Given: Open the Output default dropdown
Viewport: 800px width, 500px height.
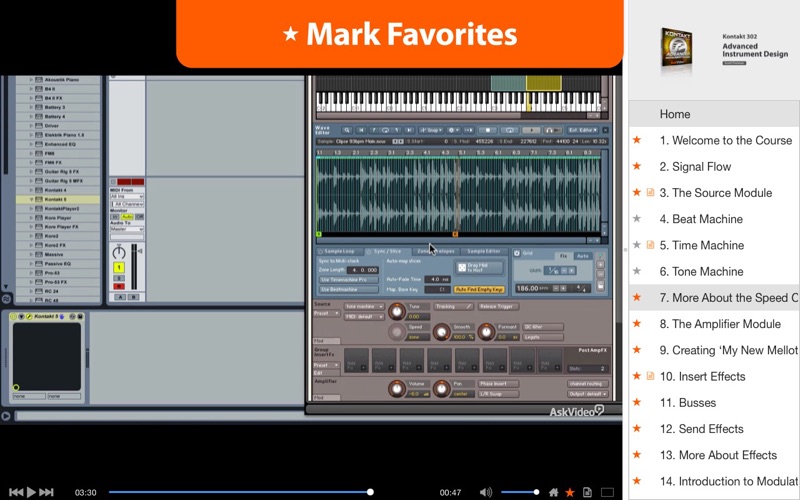Looking at the screenshot, I should click(588, 394).
